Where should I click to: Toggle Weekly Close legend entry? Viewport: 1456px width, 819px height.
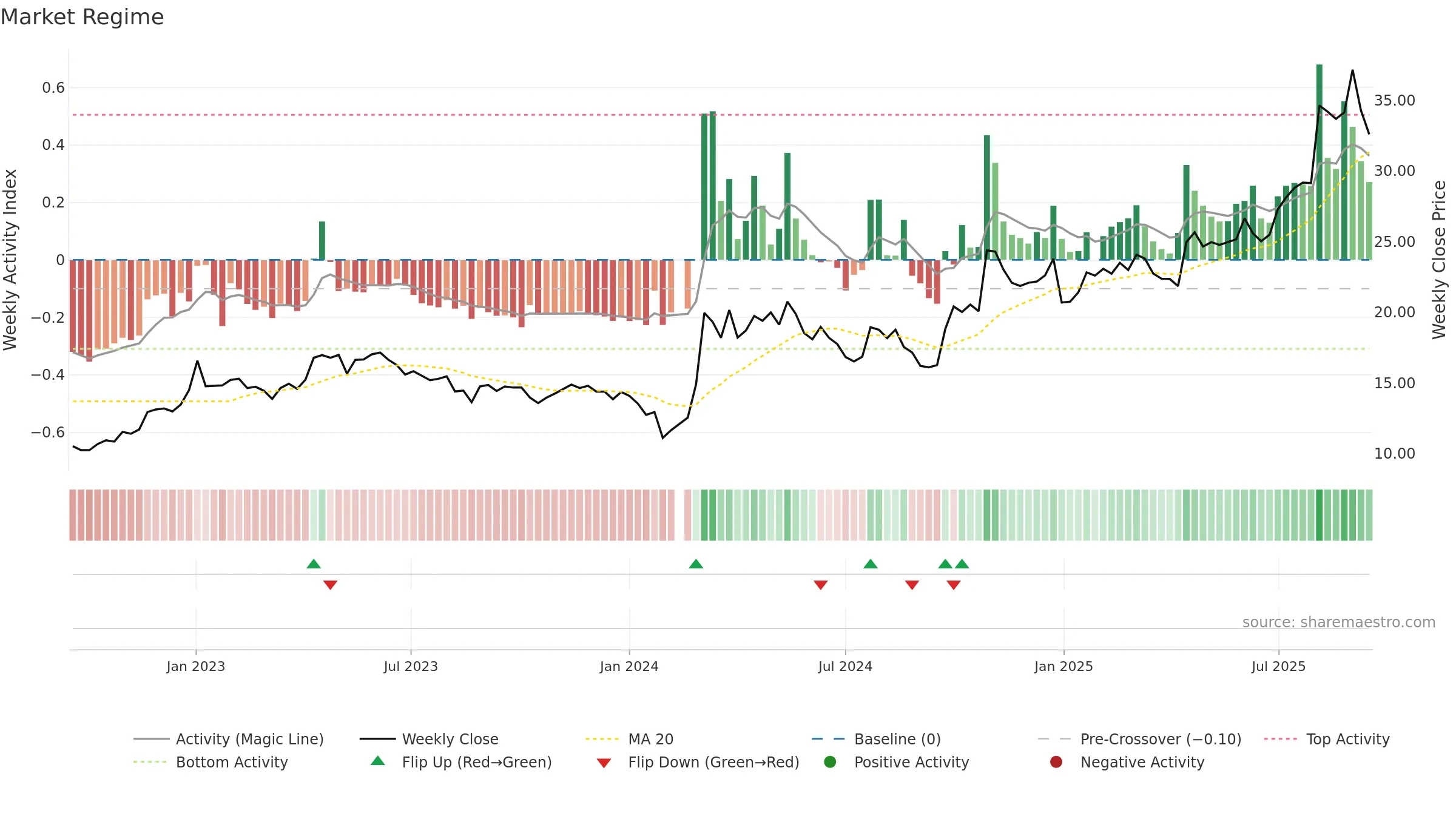click(x=430, y=739)
